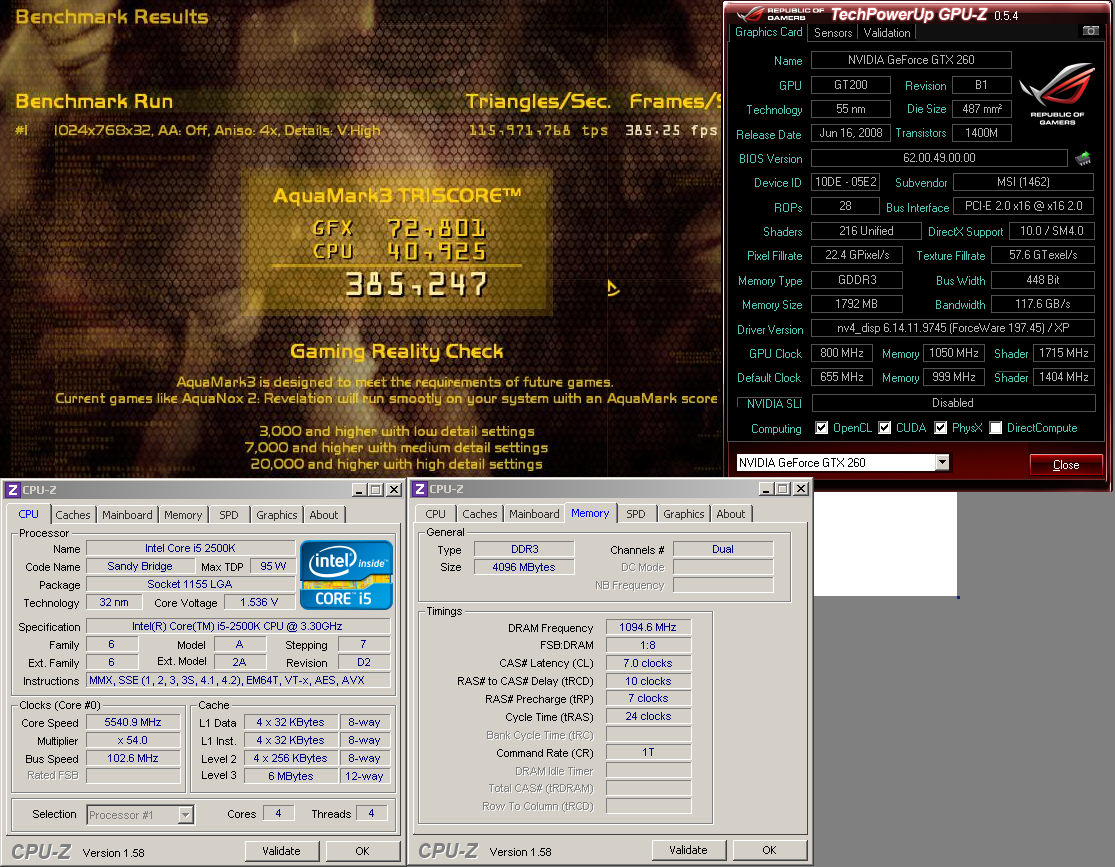
Task: Open the NVIDIA GeForce GTX 260 card dropdown
Action: (942, 463)
